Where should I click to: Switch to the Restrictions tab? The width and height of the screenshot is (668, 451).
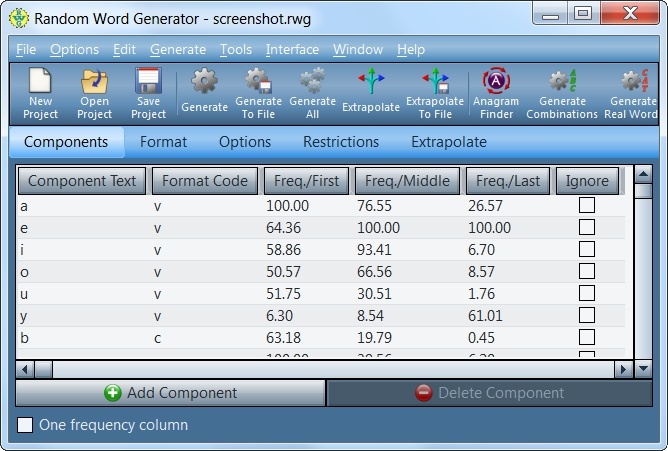341,142
